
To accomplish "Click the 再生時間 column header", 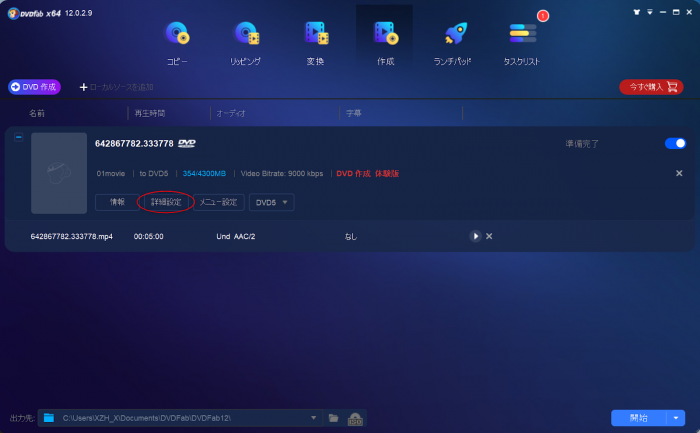I will pyautogui.click(x=150, y=113).
